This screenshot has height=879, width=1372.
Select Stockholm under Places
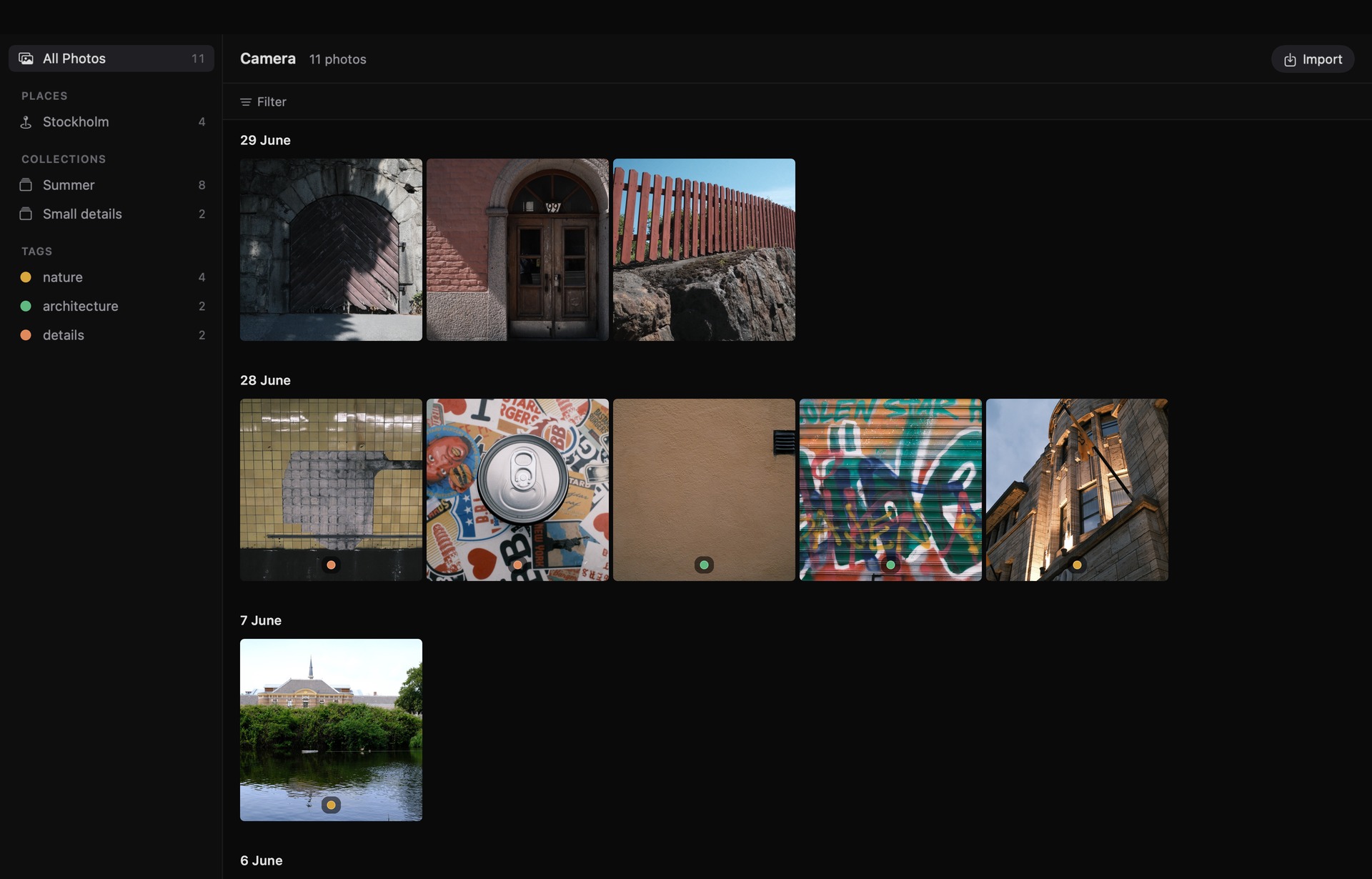(111, 122)
